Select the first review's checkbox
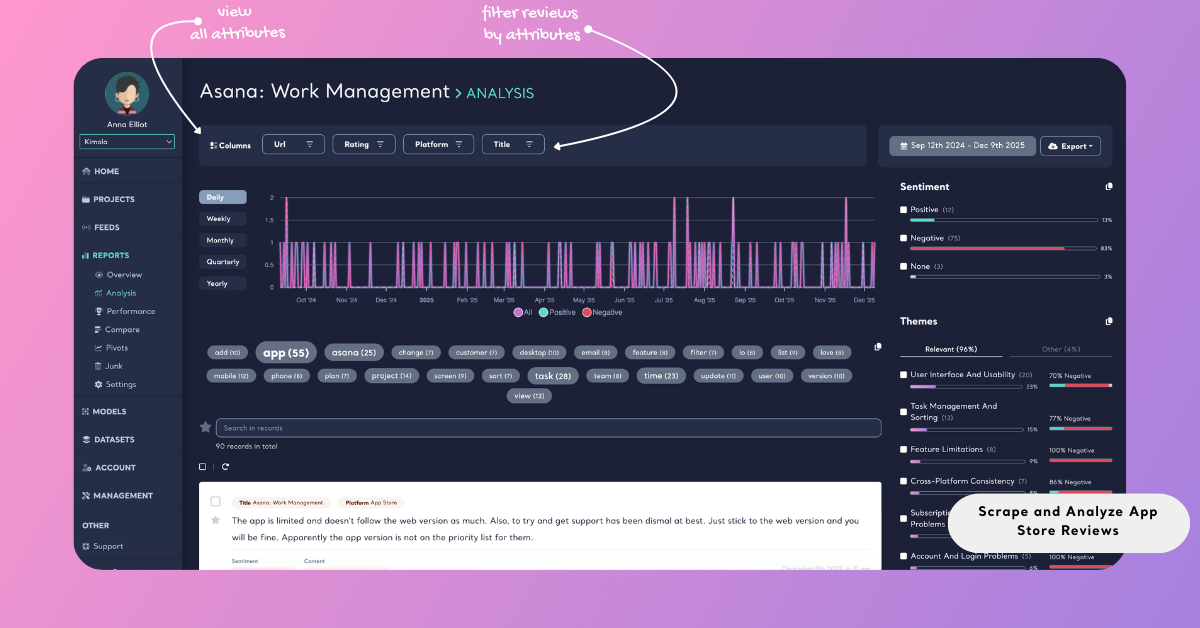The width and height of the screenshot is (1200, 628). tap(215, 502)
